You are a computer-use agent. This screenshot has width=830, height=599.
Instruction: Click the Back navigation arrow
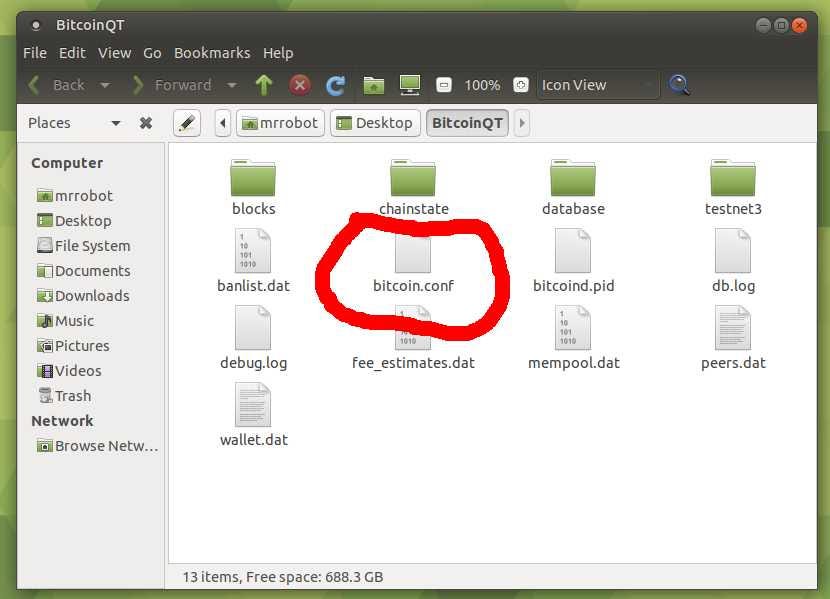pos(33,85)
